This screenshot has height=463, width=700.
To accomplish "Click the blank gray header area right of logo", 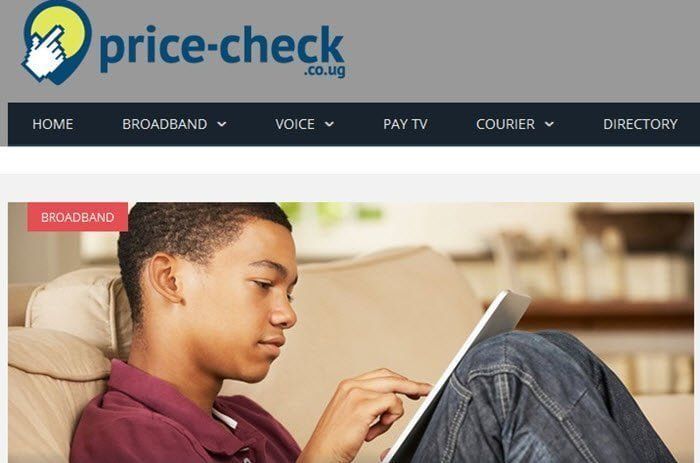I will (x=522, y=49).
